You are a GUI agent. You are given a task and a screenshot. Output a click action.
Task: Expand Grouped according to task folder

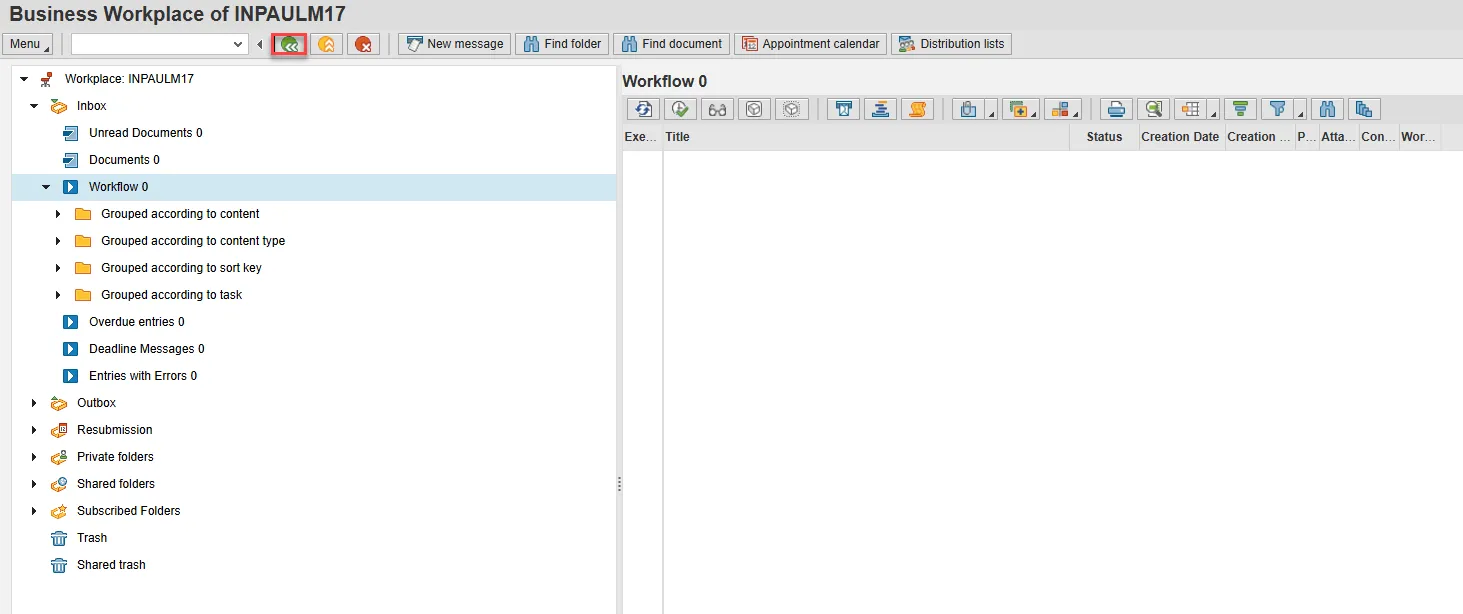[58, 295]
